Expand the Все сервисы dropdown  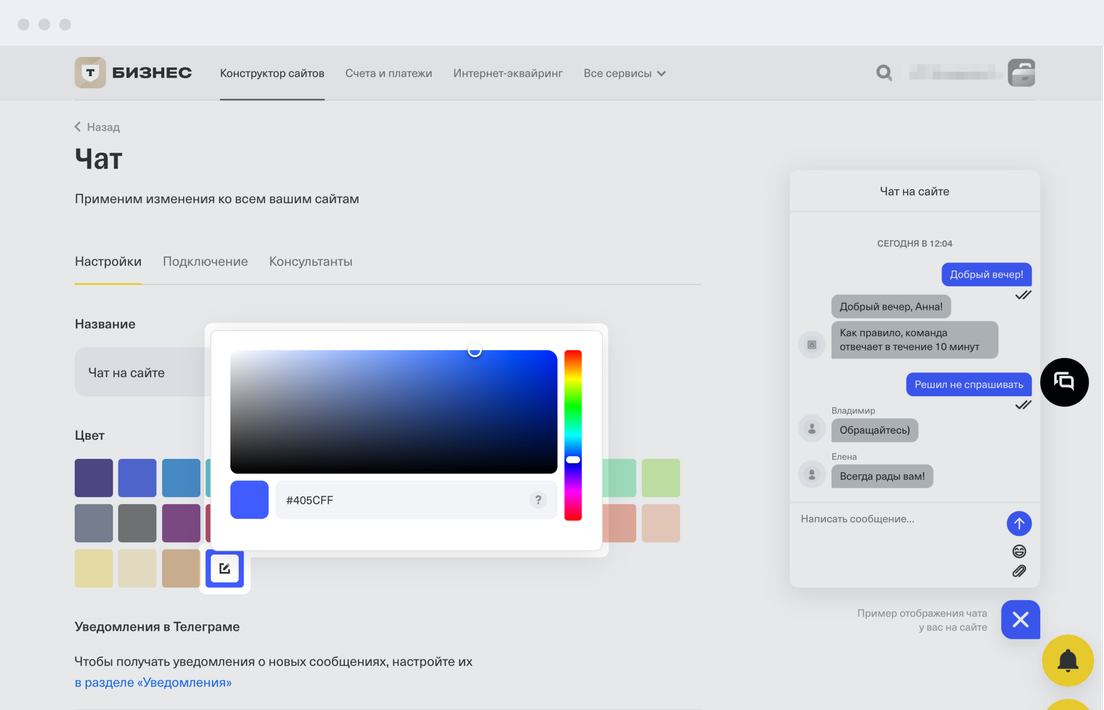[x=625, y=73]
